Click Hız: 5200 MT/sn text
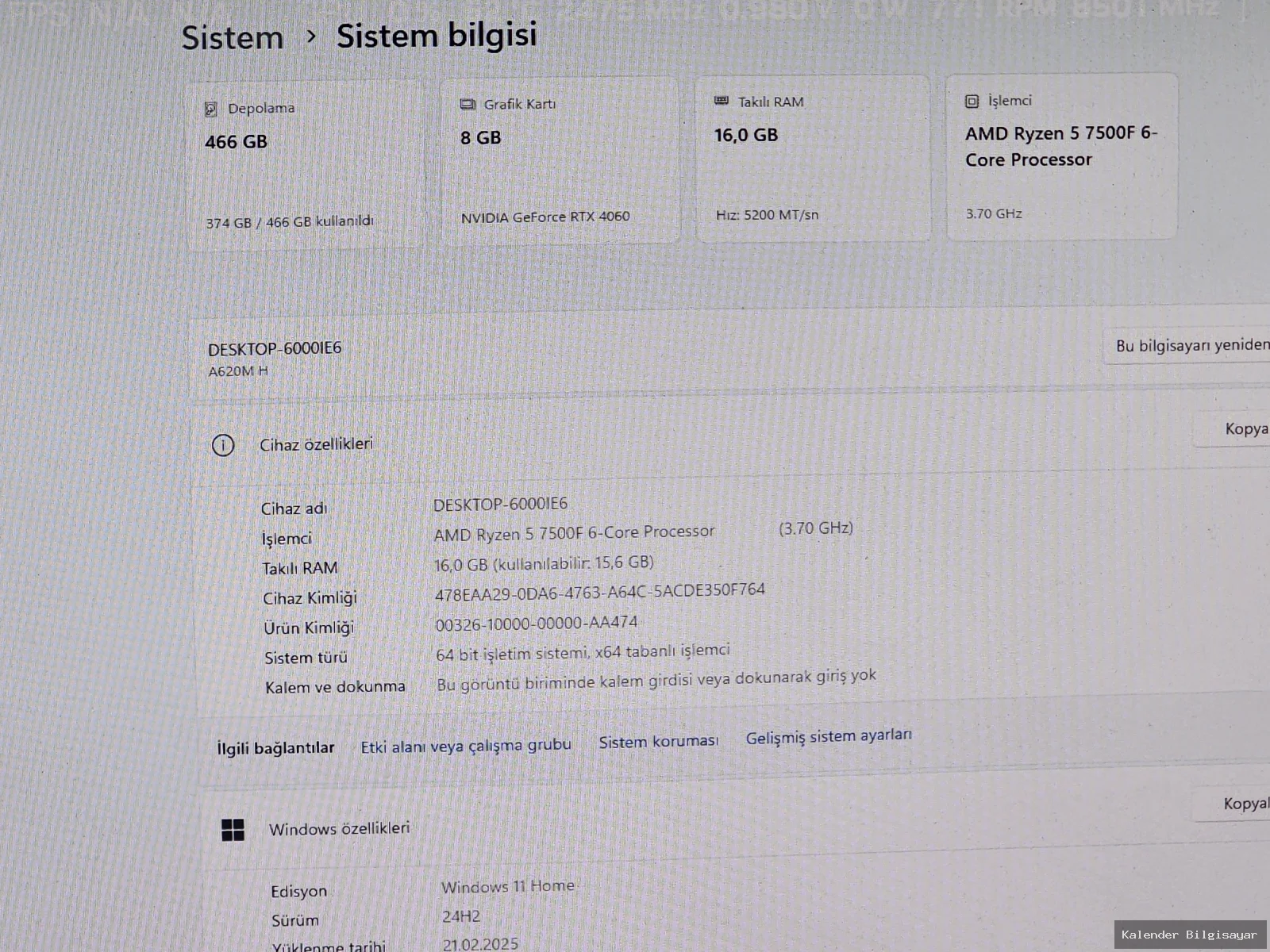 pyautogui.click(x=767, y=215)
